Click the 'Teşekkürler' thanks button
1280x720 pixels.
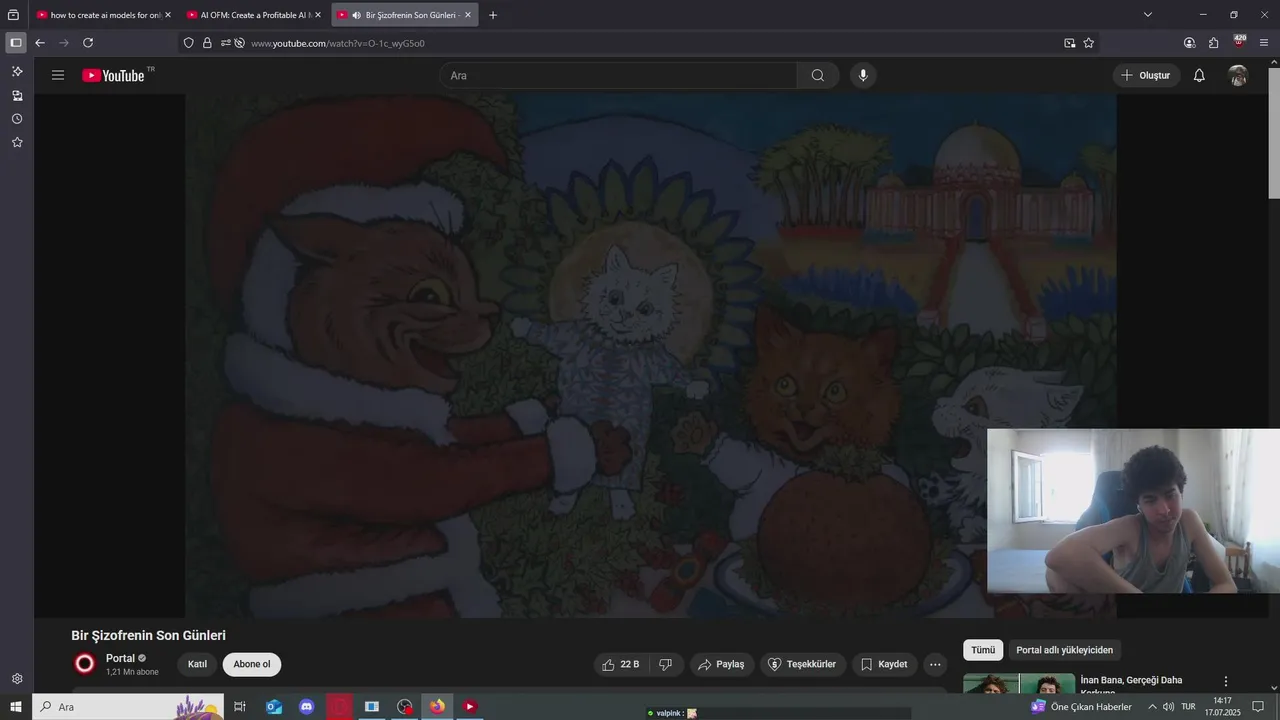[x=802, y=664]
